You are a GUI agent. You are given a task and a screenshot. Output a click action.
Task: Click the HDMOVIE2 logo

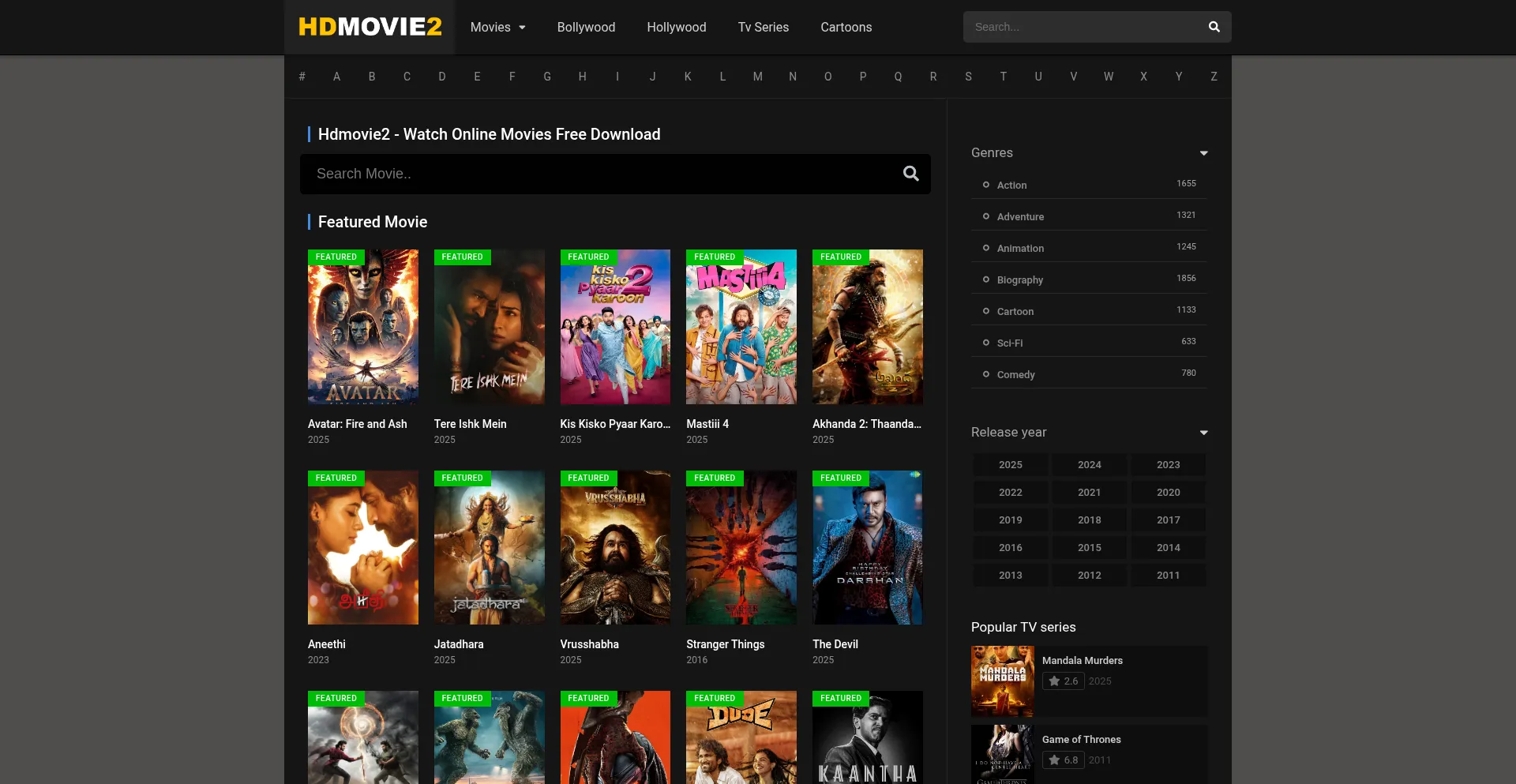pyautogui.click(x=370, y=27)
